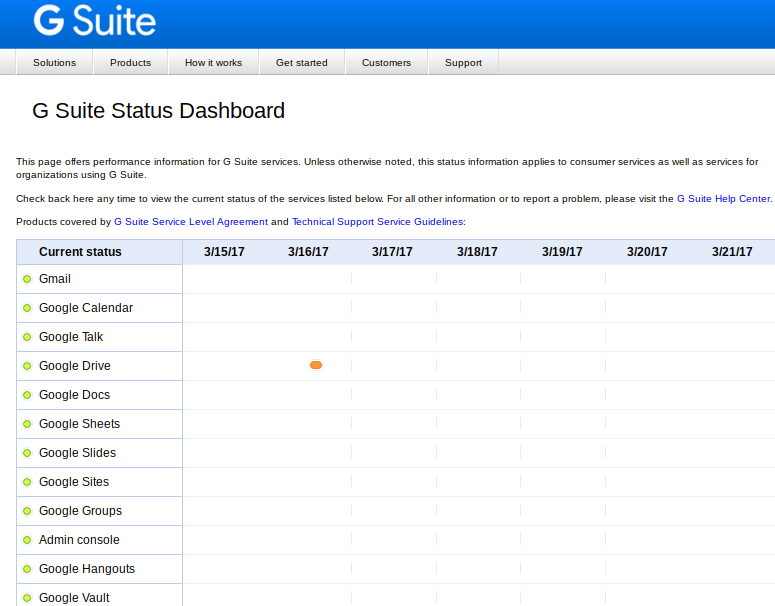Select the Get started navigation item
775x606 pixels.
click(x=301, y=63)
